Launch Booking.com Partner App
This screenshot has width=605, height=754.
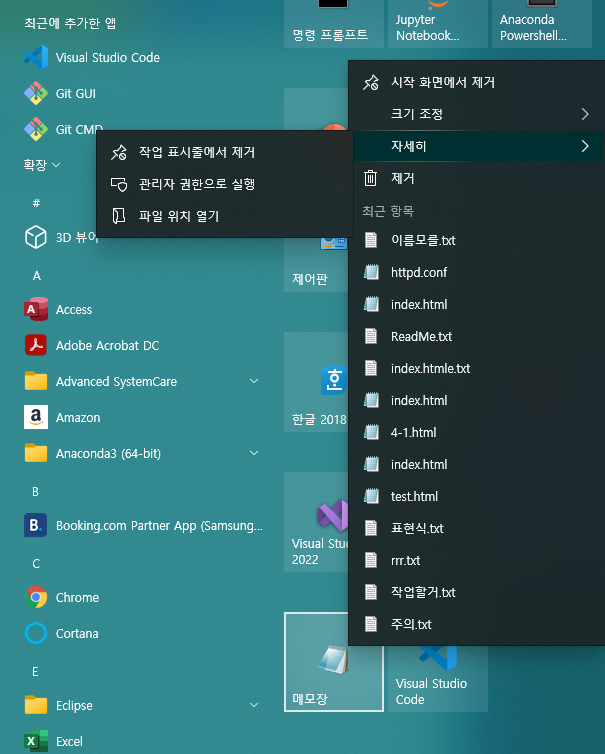(x=143, y=525)
